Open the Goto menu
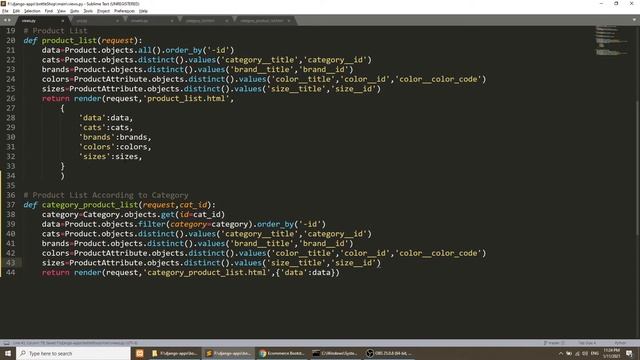The width and height of the screenshot is (640, 360). tap(74, 11)
